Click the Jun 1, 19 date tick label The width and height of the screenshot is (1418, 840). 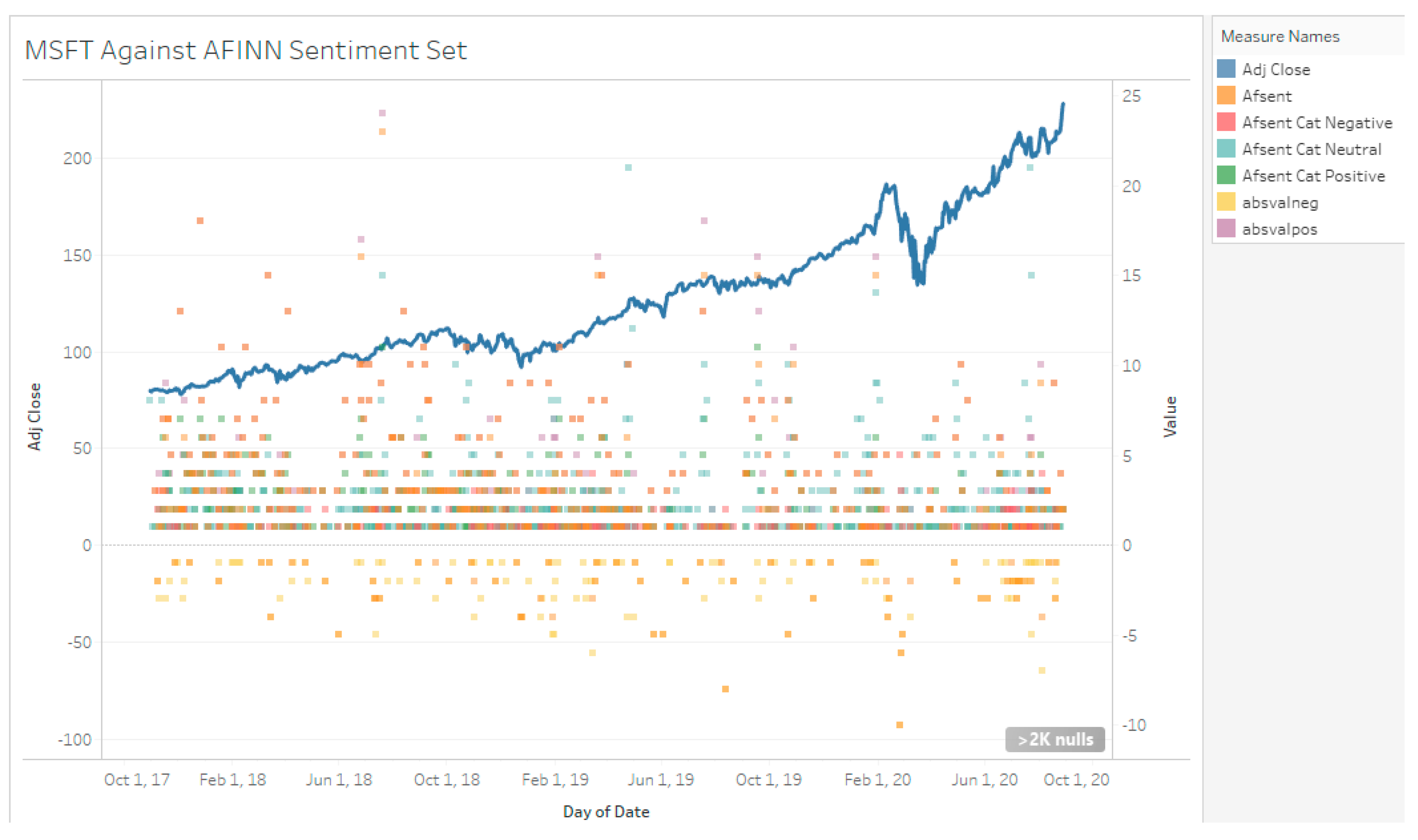[x=661, y=780]
